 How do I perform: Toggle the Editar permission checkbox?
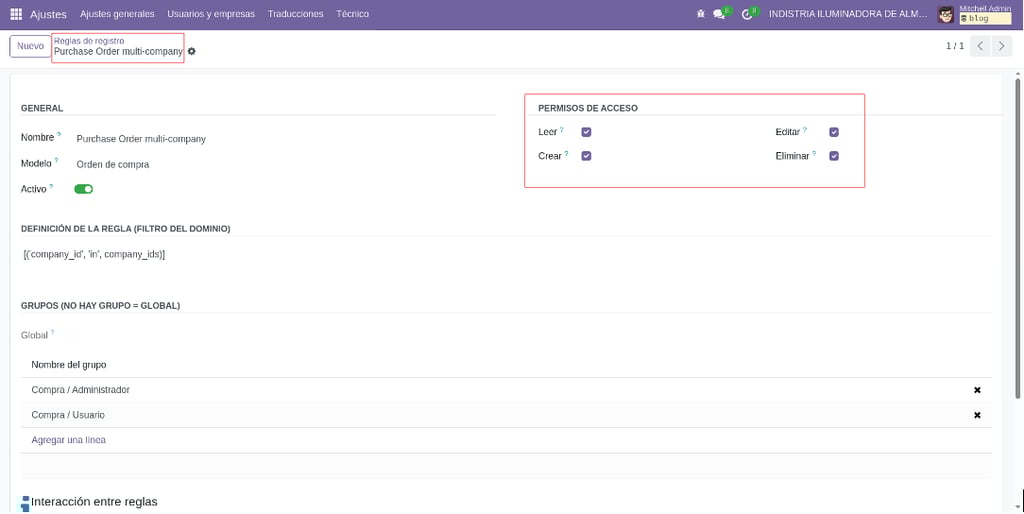(x=834, y=132)
